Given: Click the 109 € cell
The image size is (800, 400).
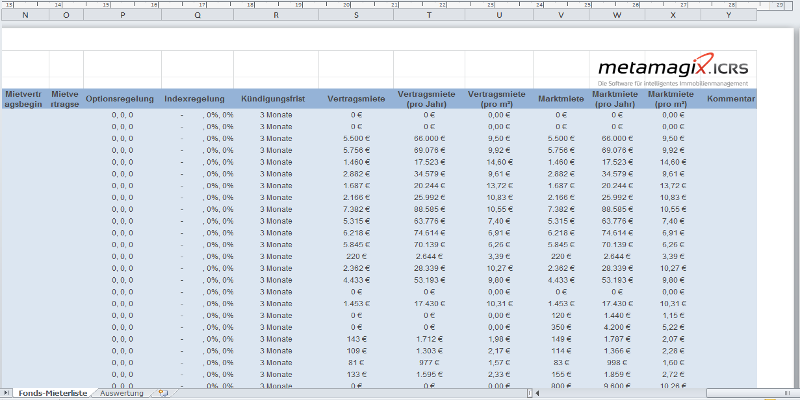Looking at the screenshot, I should point(356,351).
